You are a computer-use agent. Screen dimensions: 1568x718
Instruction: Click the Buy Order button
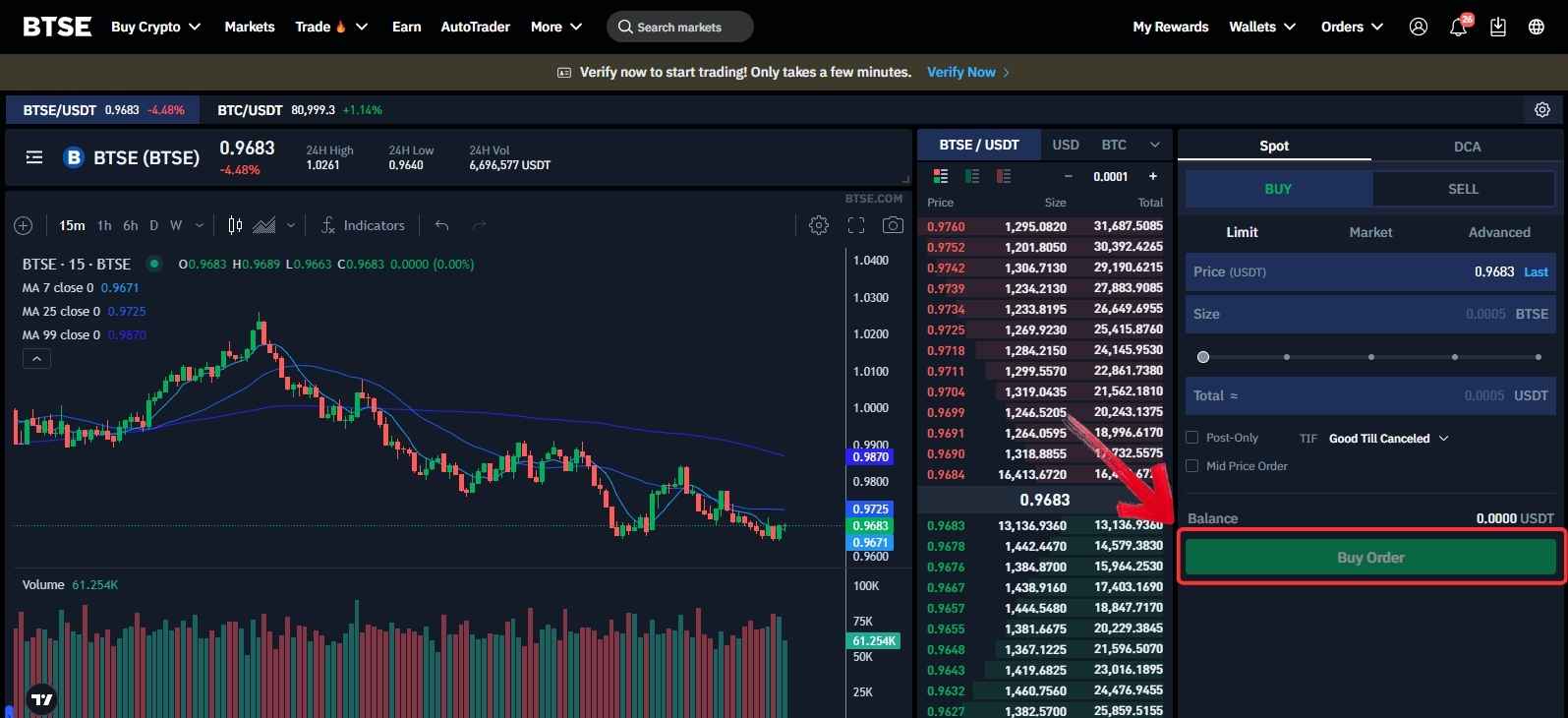[x=1370, y=557]
